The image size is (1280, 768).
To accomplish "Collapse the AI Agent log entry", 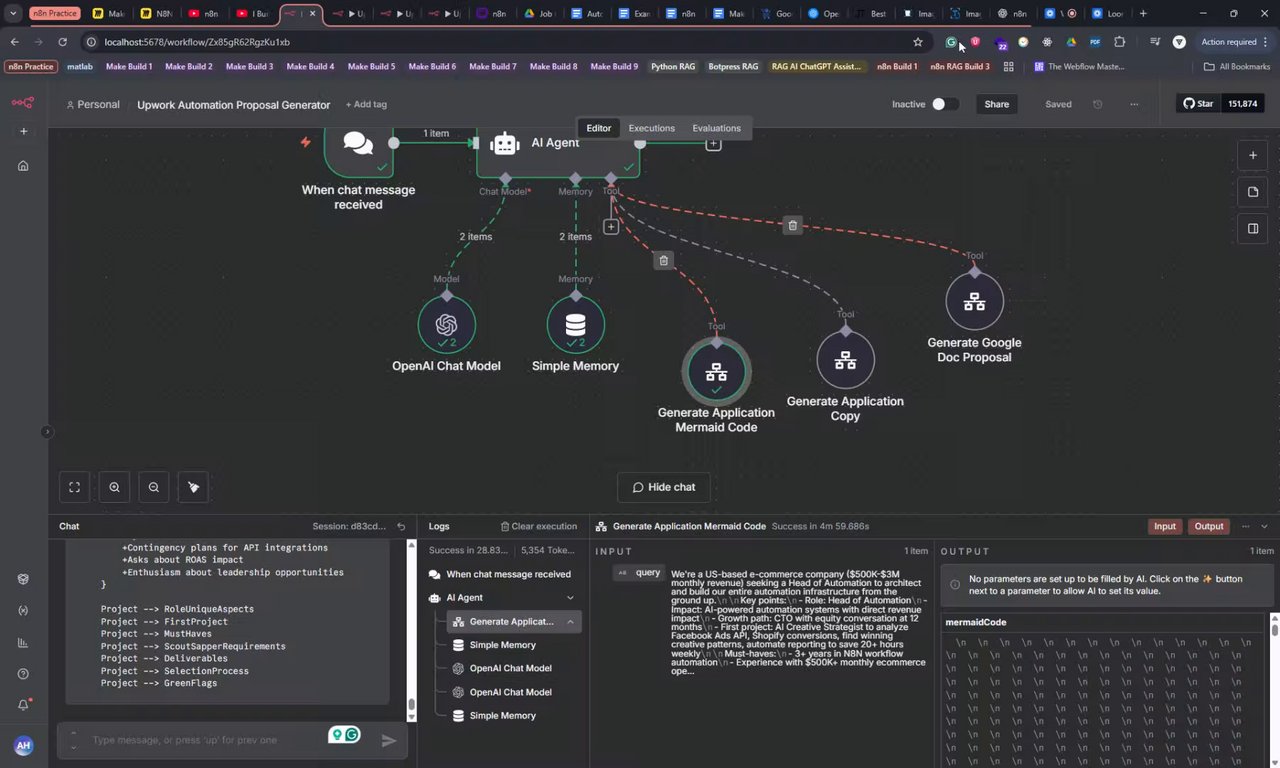I will (570, 598).
